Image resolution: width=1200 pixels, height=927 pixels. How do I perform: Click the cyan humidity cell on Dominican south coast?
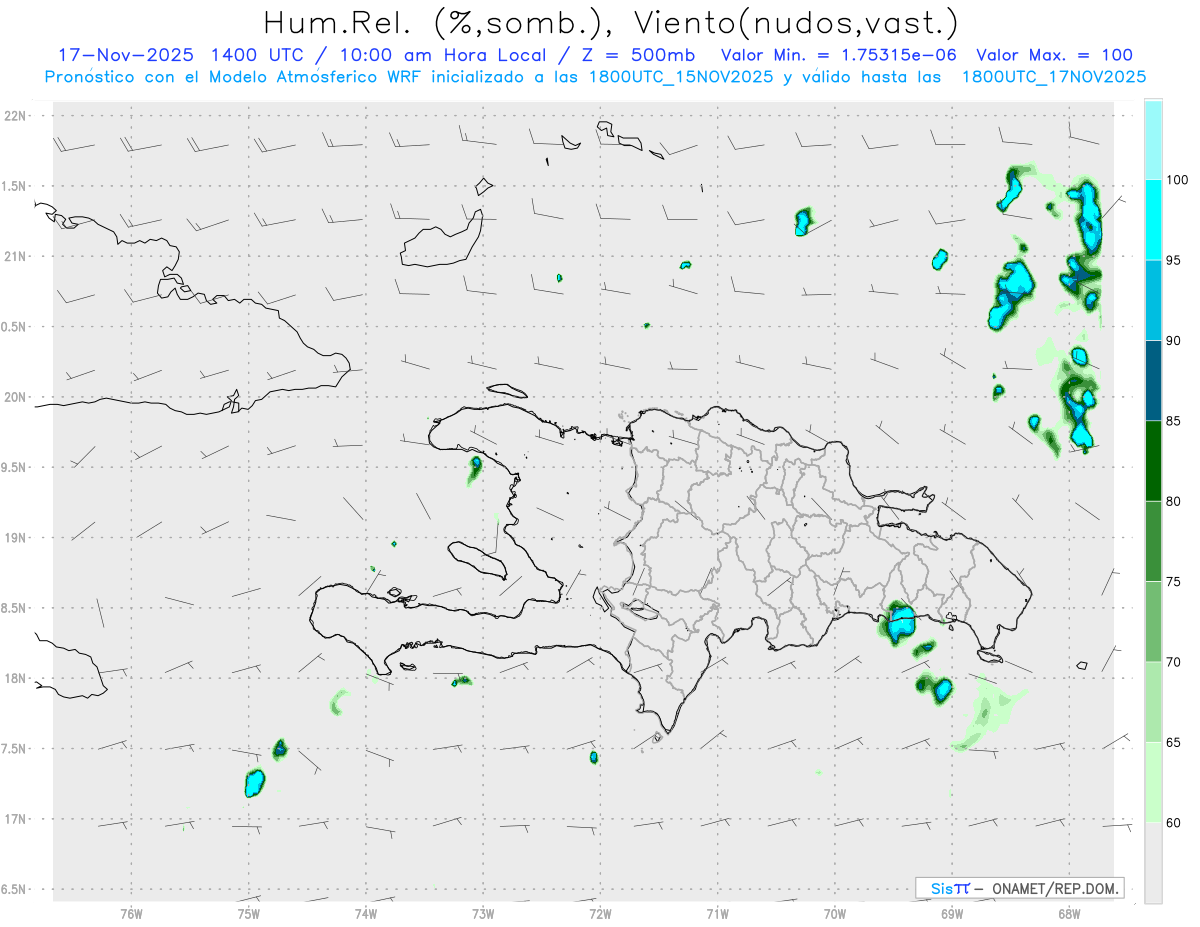901,622
